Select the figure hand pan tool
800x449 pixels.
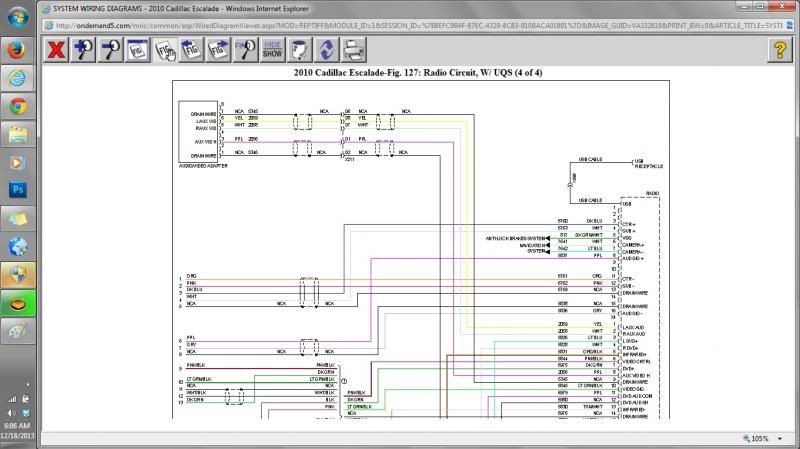point(164,50)
